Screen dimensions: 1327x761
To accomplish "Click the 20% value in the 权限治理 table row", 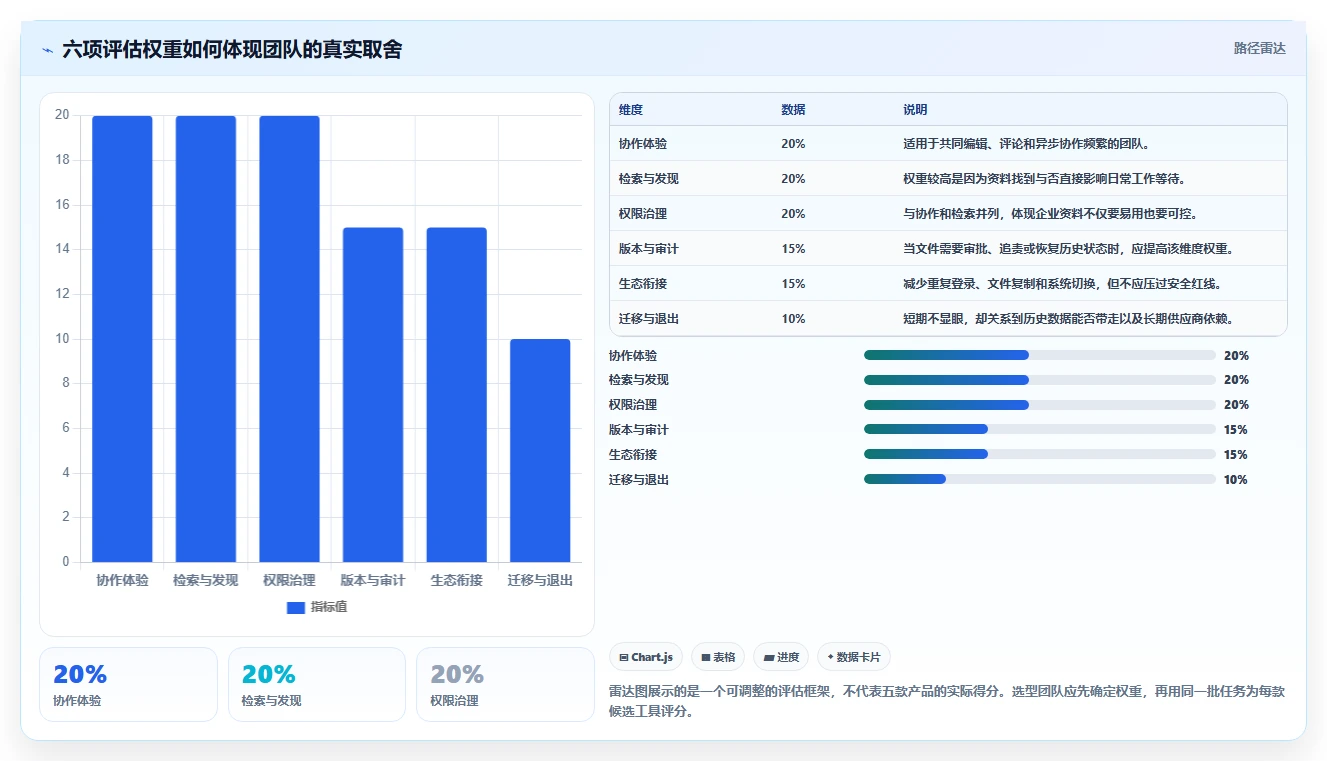I will click(793, 214).
